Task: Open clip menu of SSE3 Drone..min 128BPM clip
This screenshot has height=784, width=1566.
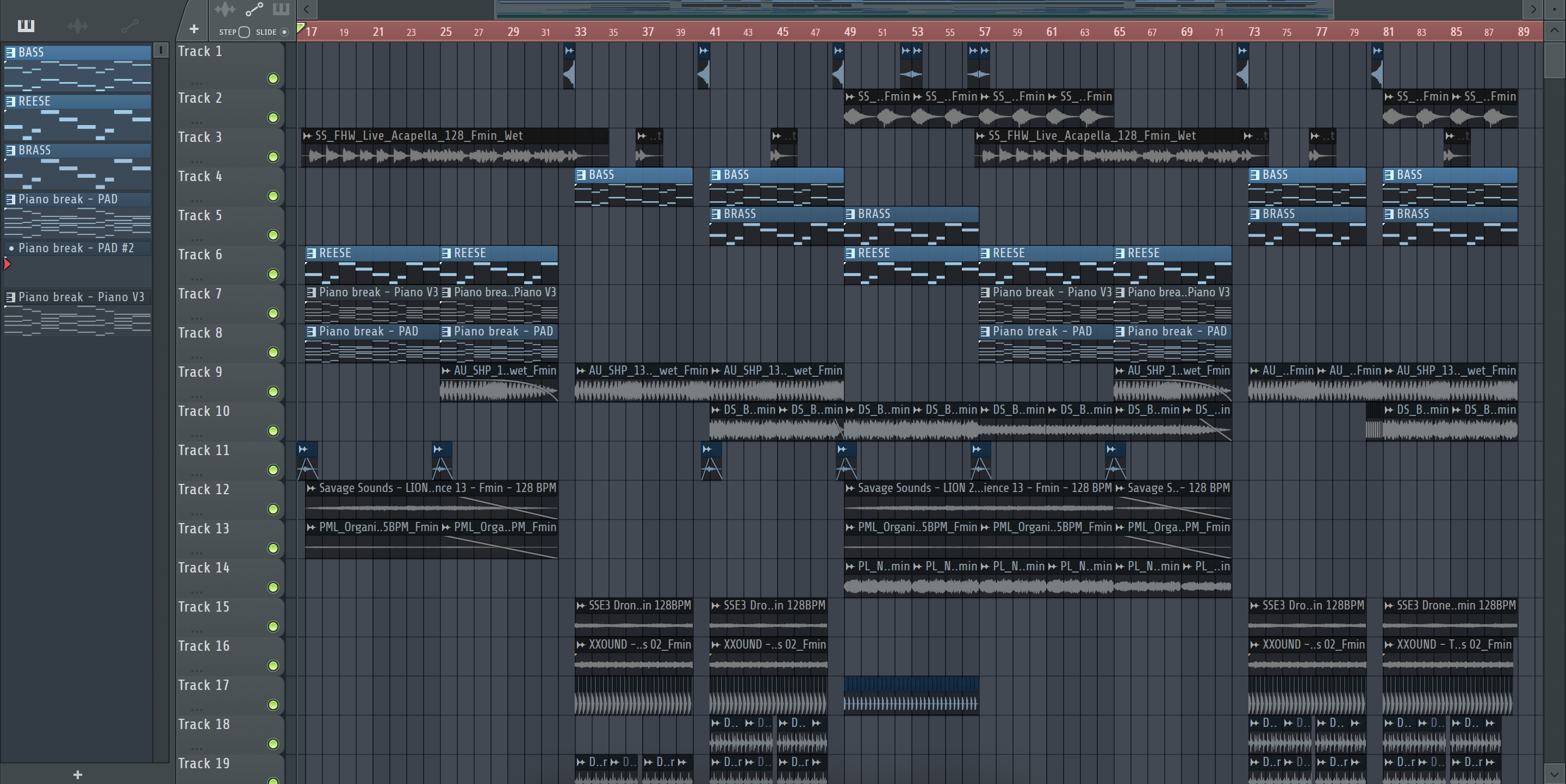Action: point(1389,605)
